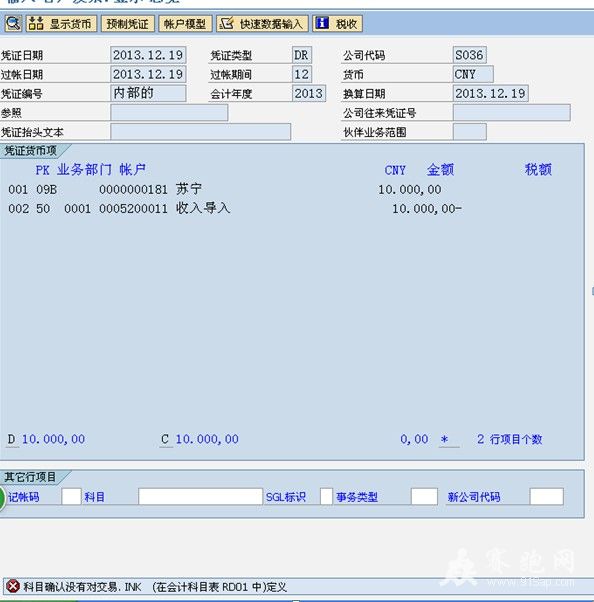Select the 凭证货币项 tab header
This screenshot has width=594, height=602.
[x=33, y=150]
